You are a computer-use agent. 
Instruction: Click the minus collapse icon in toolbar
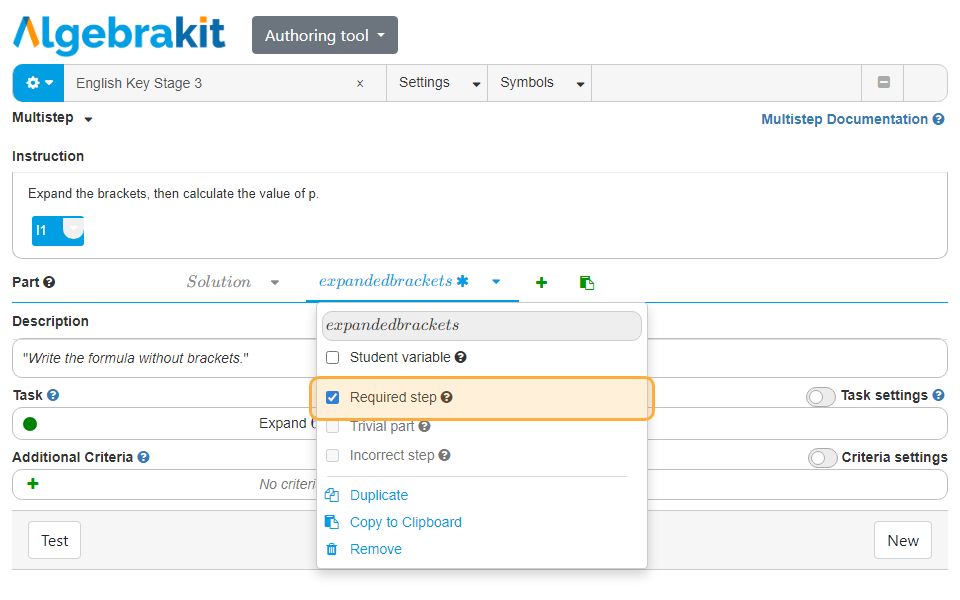(x=883, y=83)
